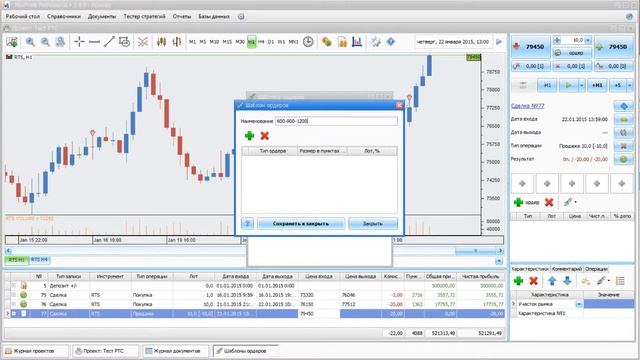Switch chart to bar display

tap(177, 42)
